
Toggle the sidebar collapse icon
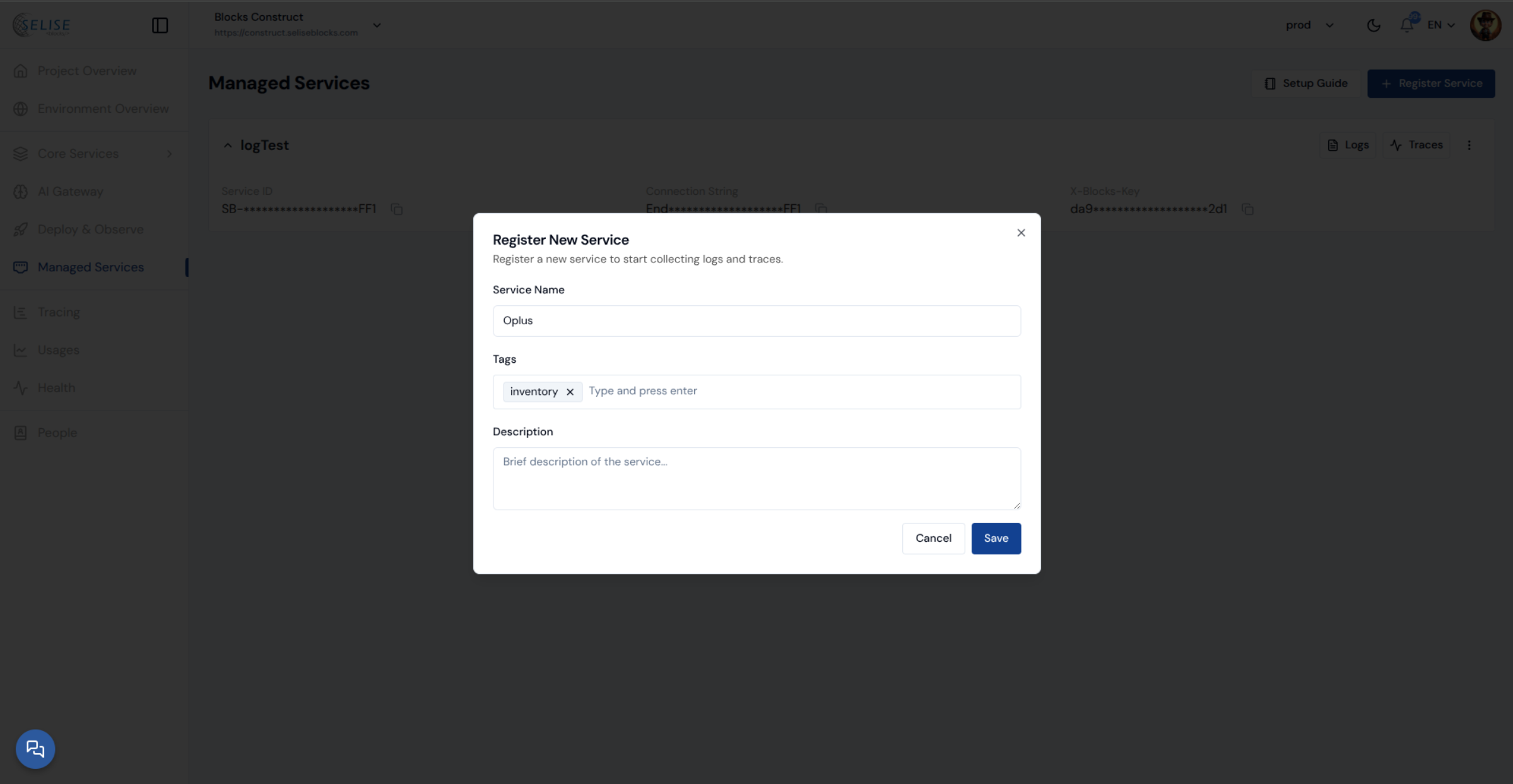point(160,25)
